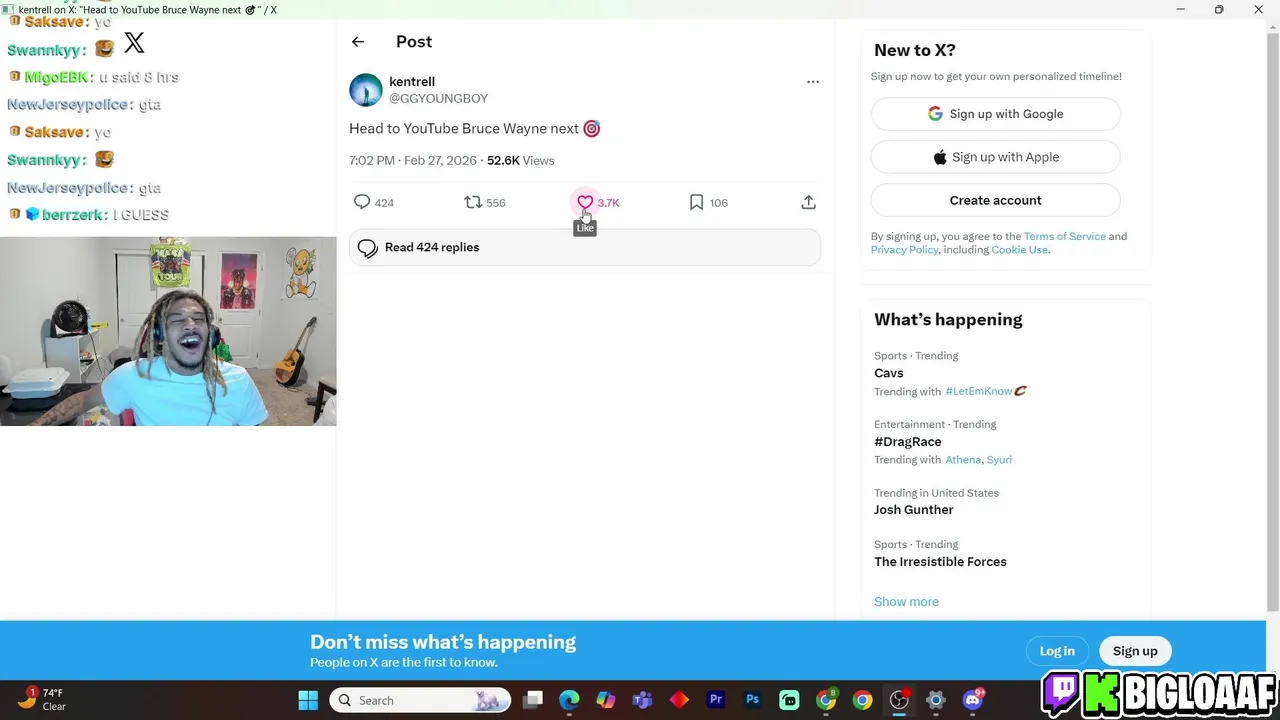Click chat message from berrzerk
The image size is (1280, 720).
tap(89, 215)
